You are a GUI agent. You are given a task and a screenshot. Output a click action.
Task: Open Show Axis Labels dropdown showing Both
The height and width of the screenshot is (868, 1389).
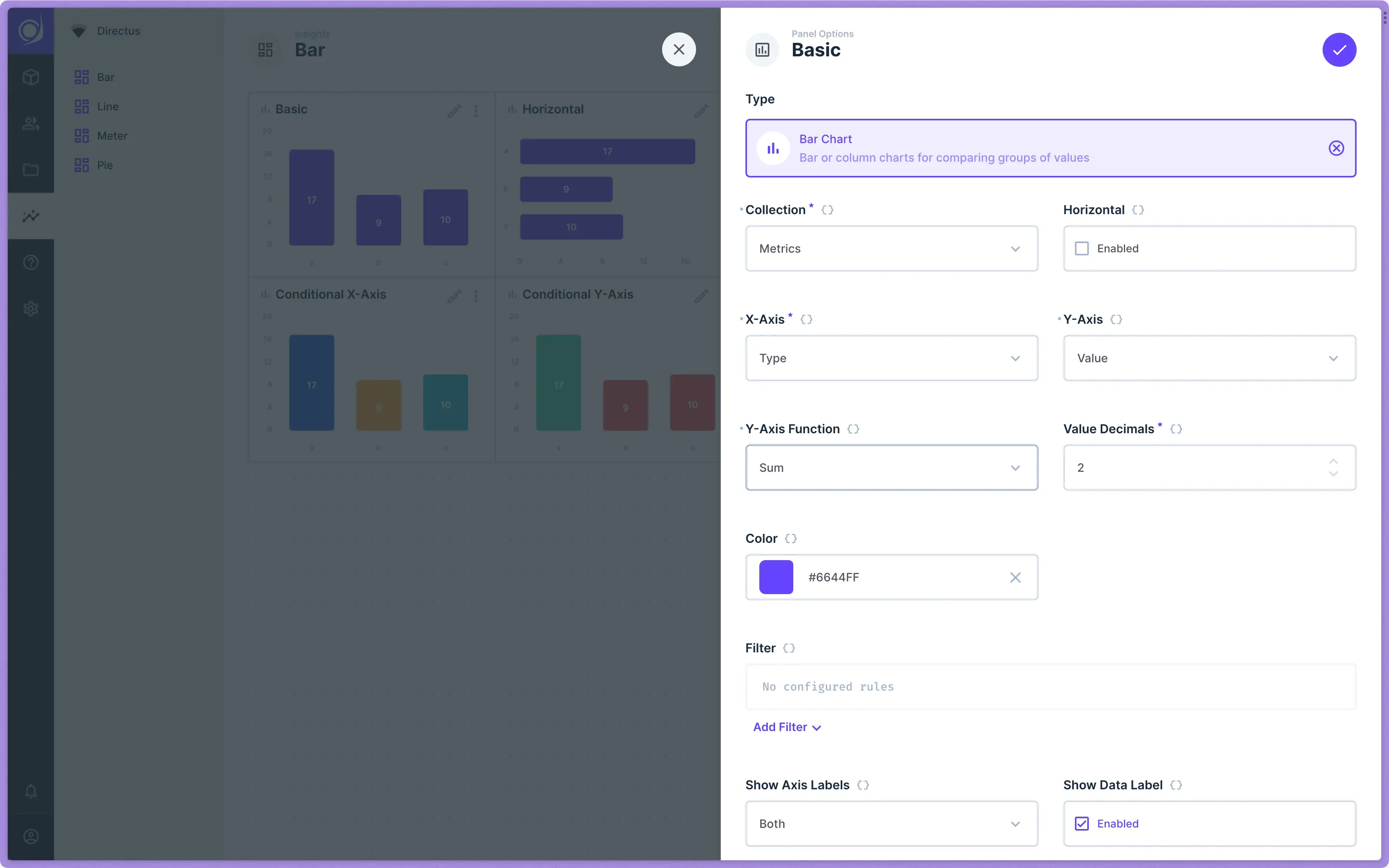[891, 824]
